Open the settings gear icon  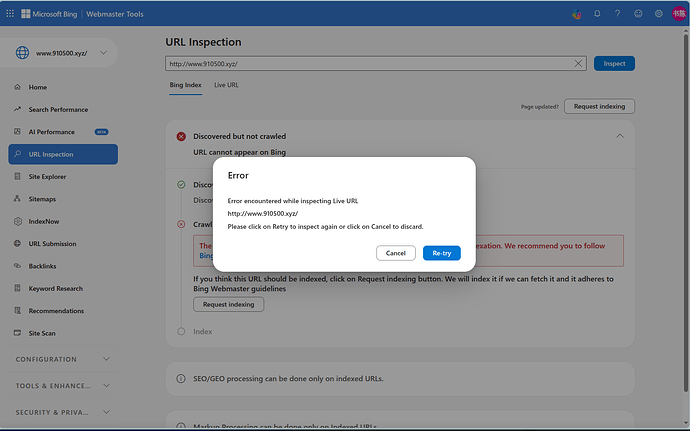pos(658,14)
